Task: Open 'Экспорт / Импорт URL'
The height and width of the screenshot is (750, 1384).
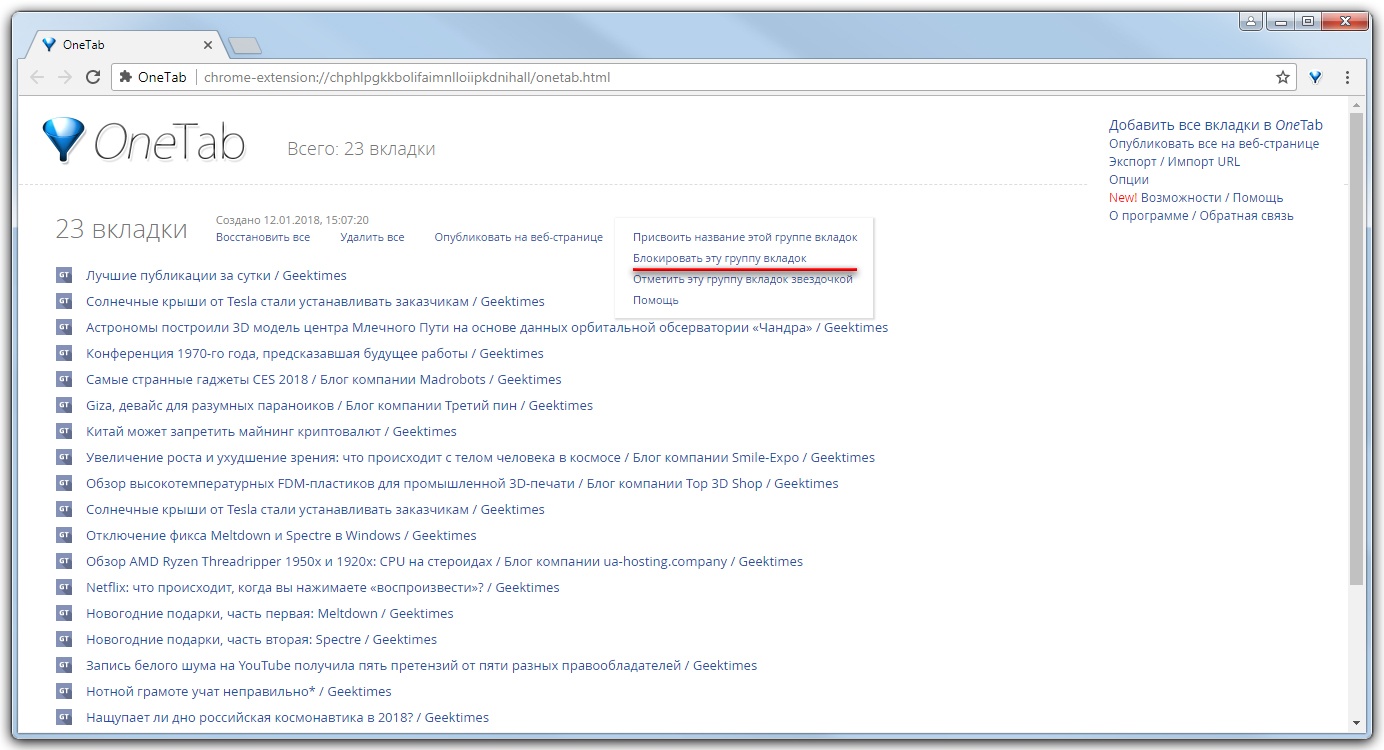Action: pos(1174,161)
